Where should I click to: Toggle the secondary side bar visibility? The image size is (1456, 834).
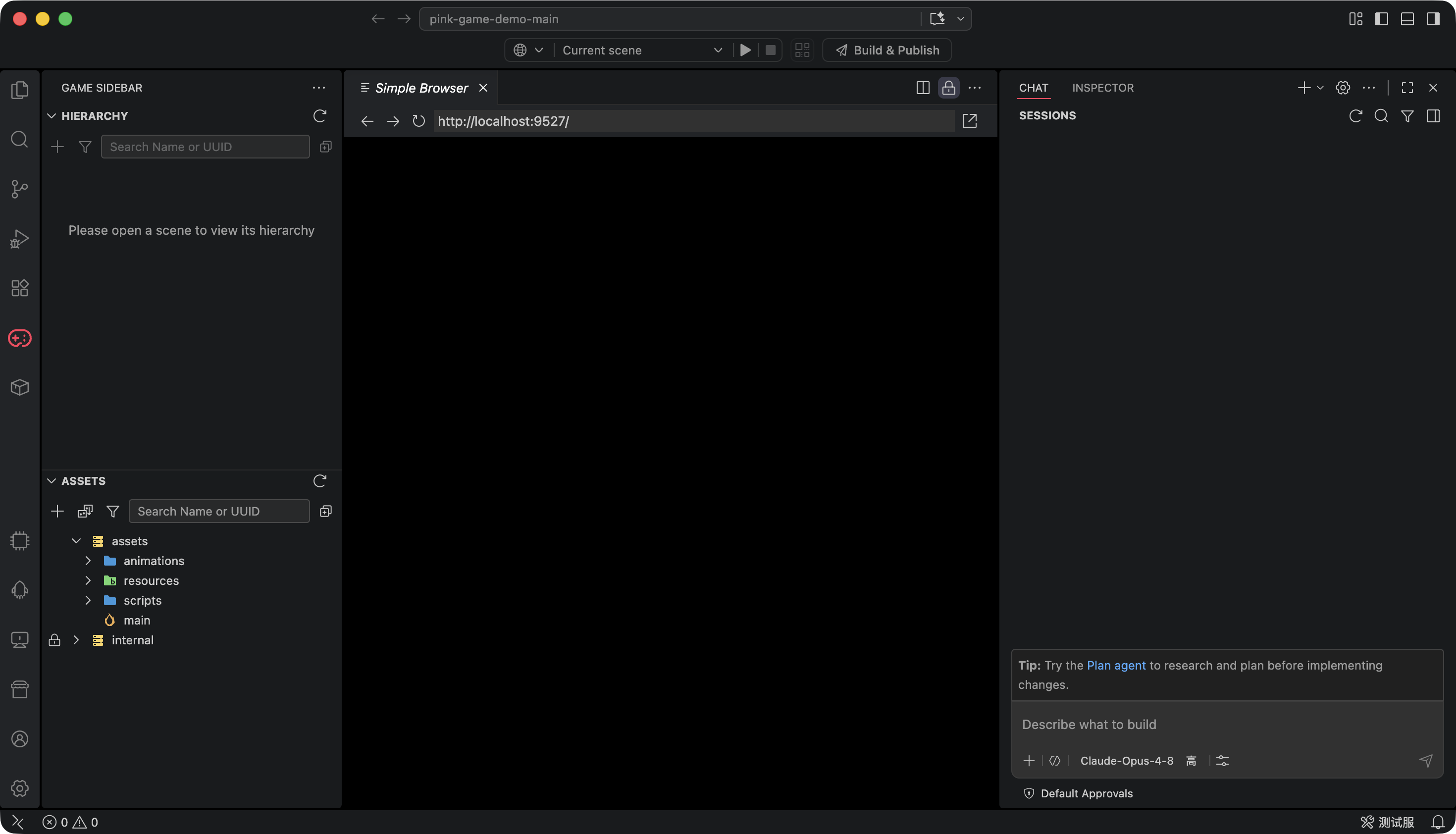pos(1433,19)
